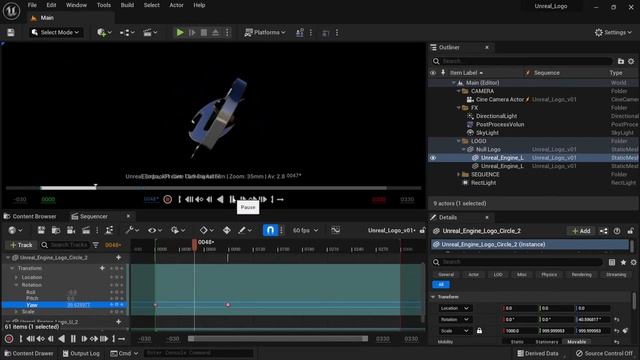Open Details panel settings gear

pyautogui.click(x=633, y=262)
